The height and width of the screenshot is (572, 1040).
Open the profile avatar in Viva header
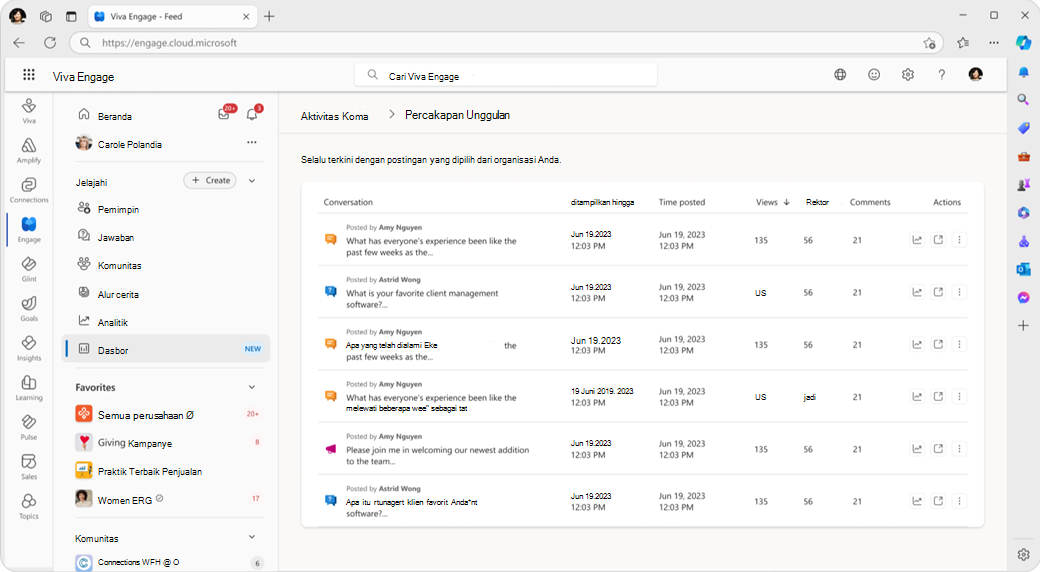(976, 74)
